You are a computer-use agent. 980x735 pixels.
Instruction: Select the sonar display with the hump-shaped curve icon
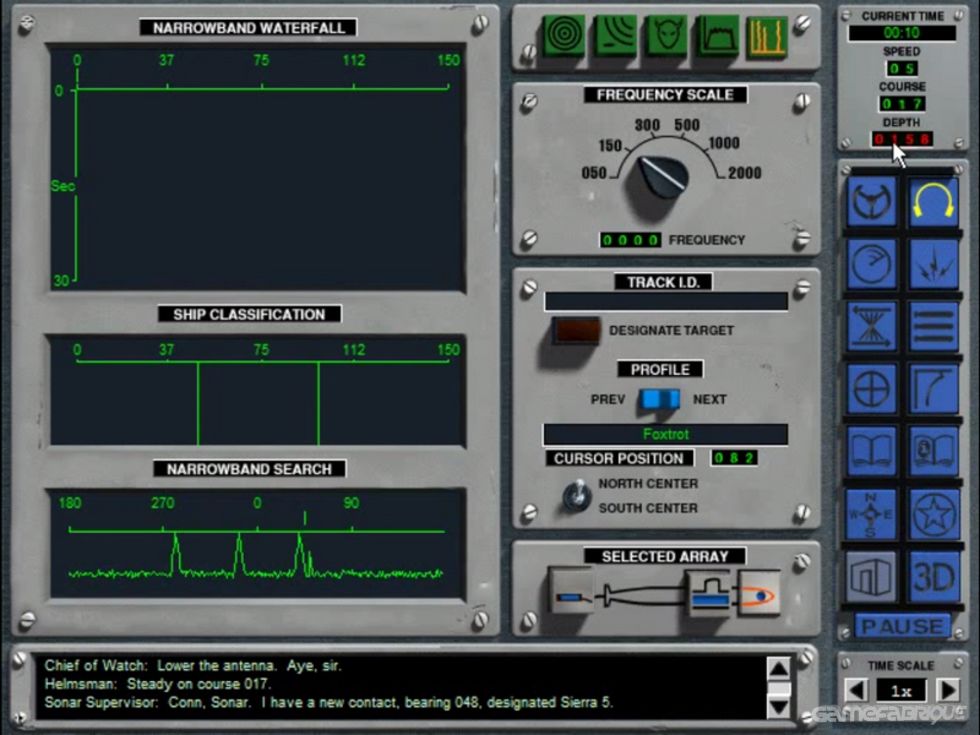[x=717, y=35]
